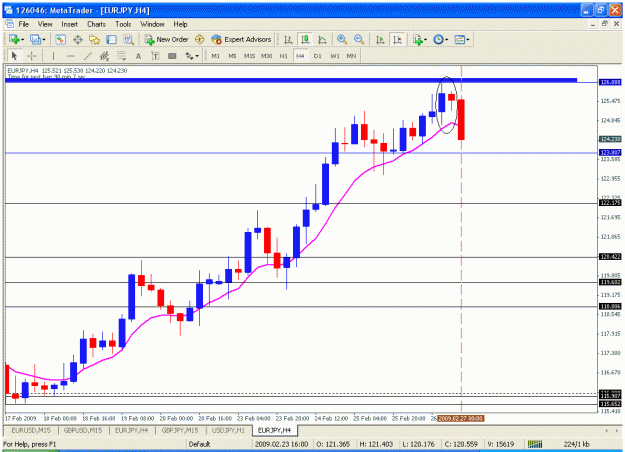625x452 pixels.
Task: Select the Horizontal Line drawing tool
Action: pos(71,56)
